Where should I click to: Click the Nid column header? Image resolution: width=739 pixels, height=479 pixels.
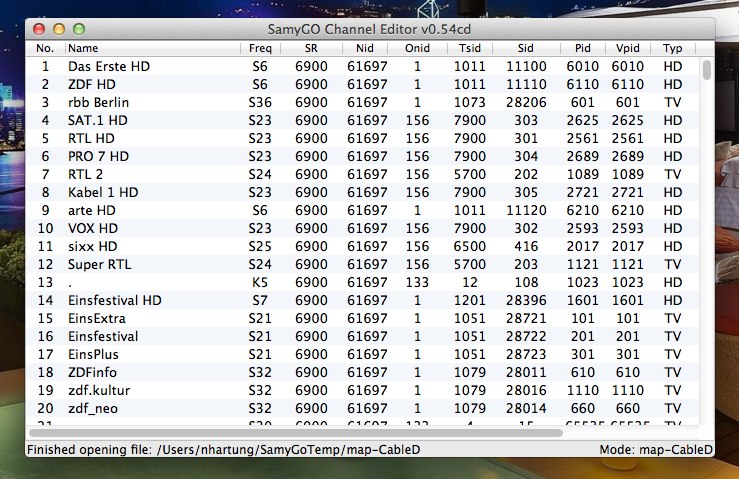pyautogui.click(x=365, y=48)
